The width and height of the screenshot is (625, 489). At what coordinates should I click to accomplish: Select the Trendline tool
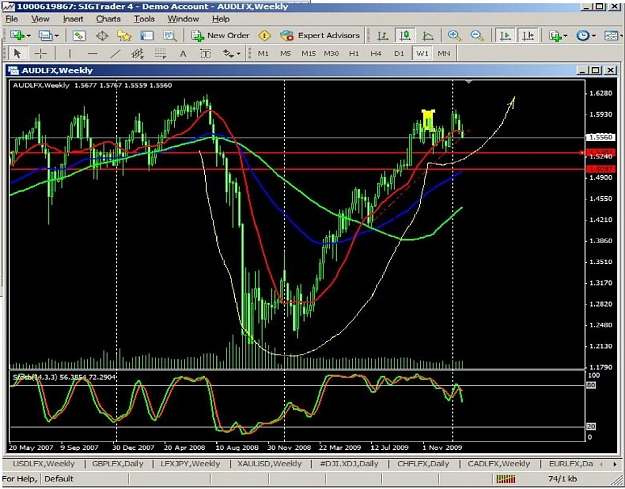(x=115, y=53)
